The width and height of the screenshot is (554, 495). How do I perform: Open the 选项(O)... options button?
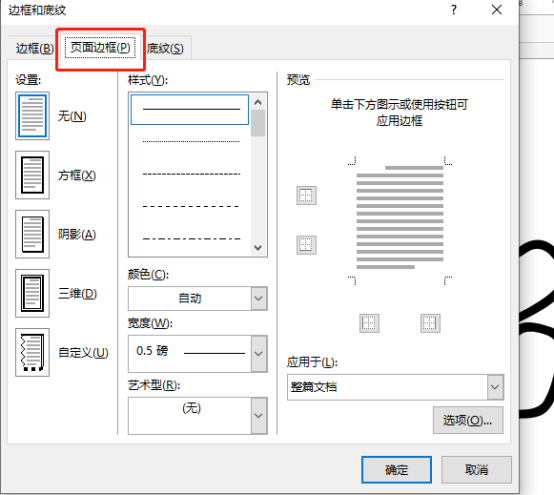click(x=468, y=420)
